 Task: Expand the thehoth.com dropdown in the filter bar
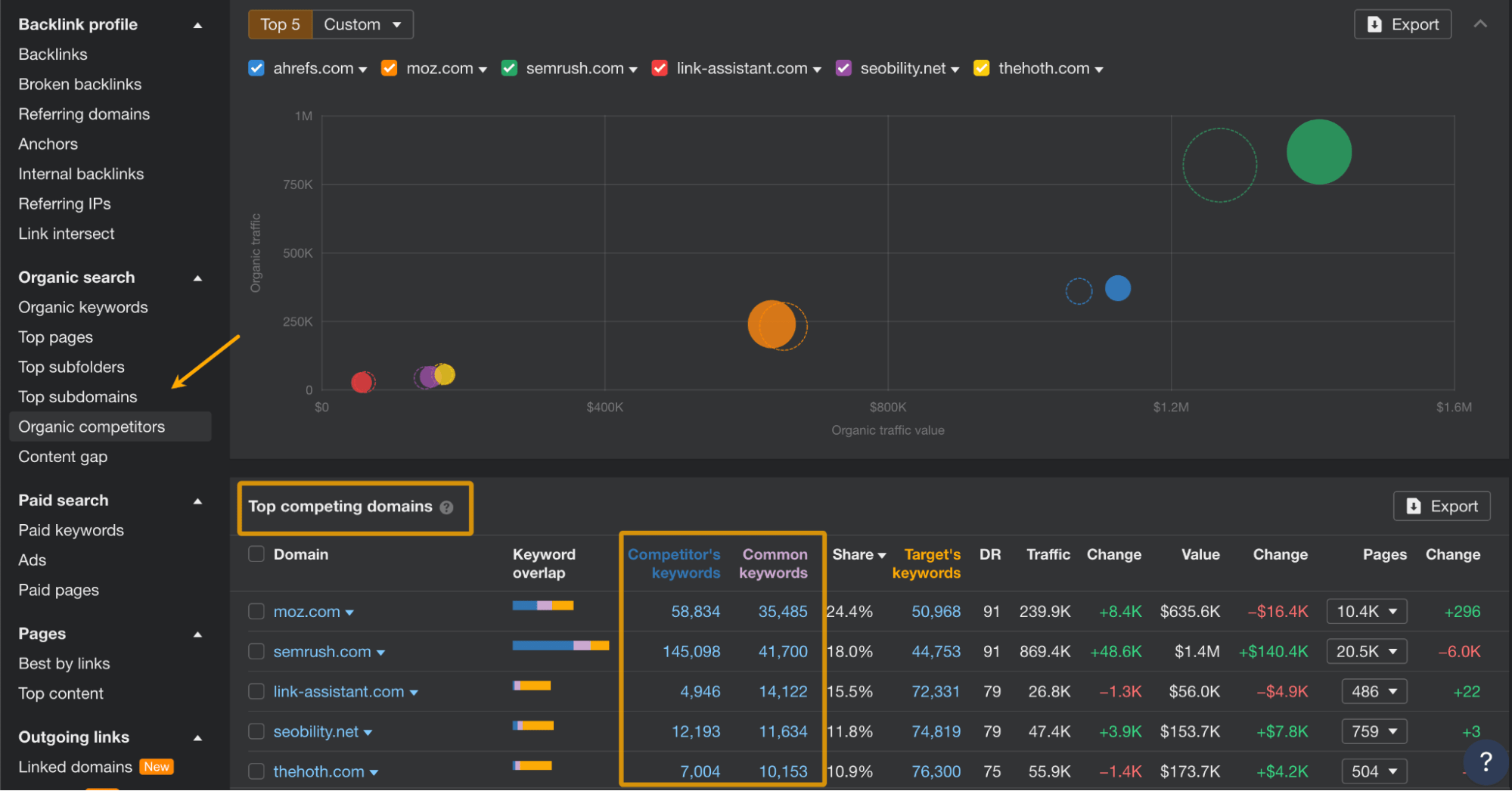point(1100,68)
